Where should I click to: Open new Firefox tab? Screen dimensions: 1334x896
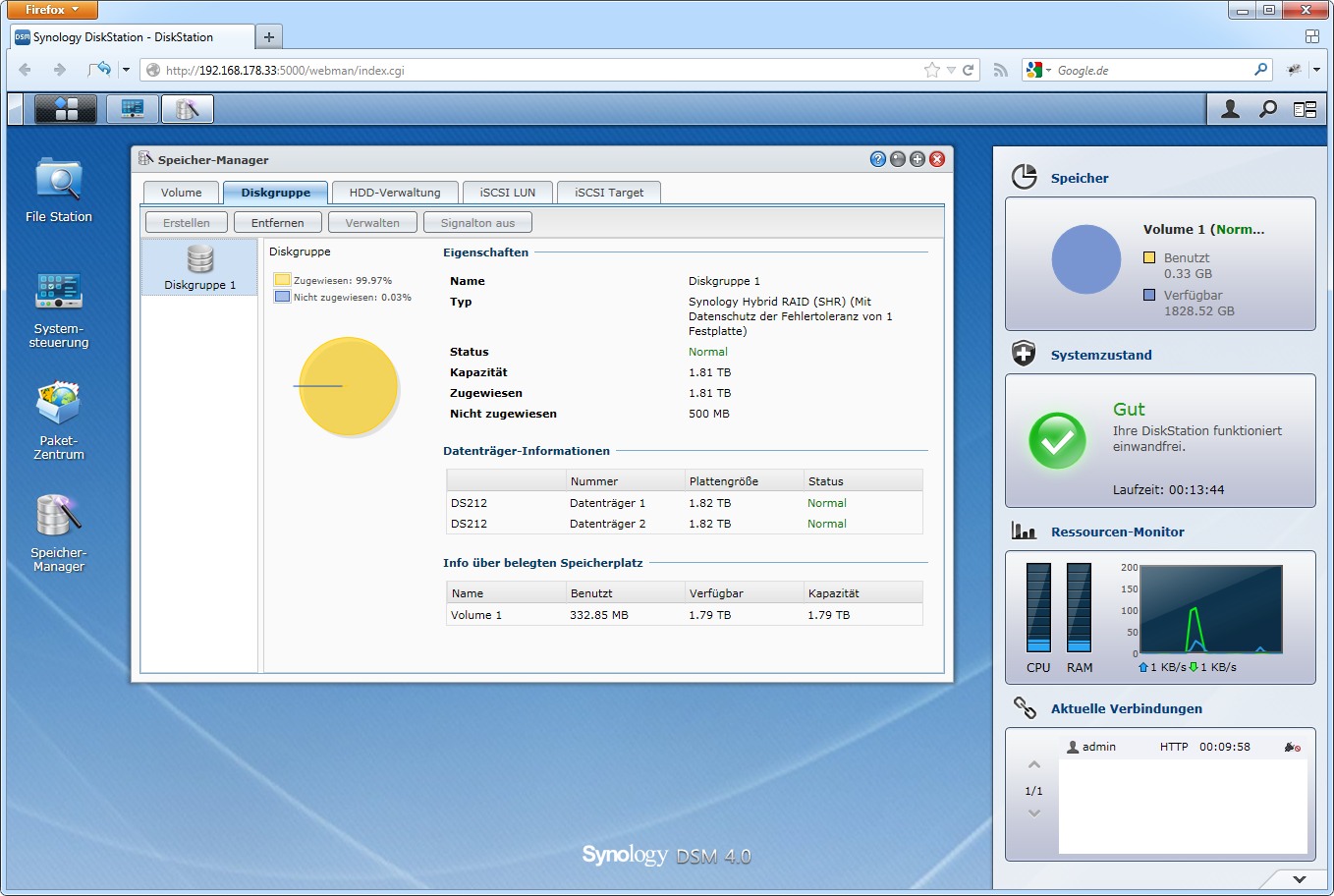268,37
